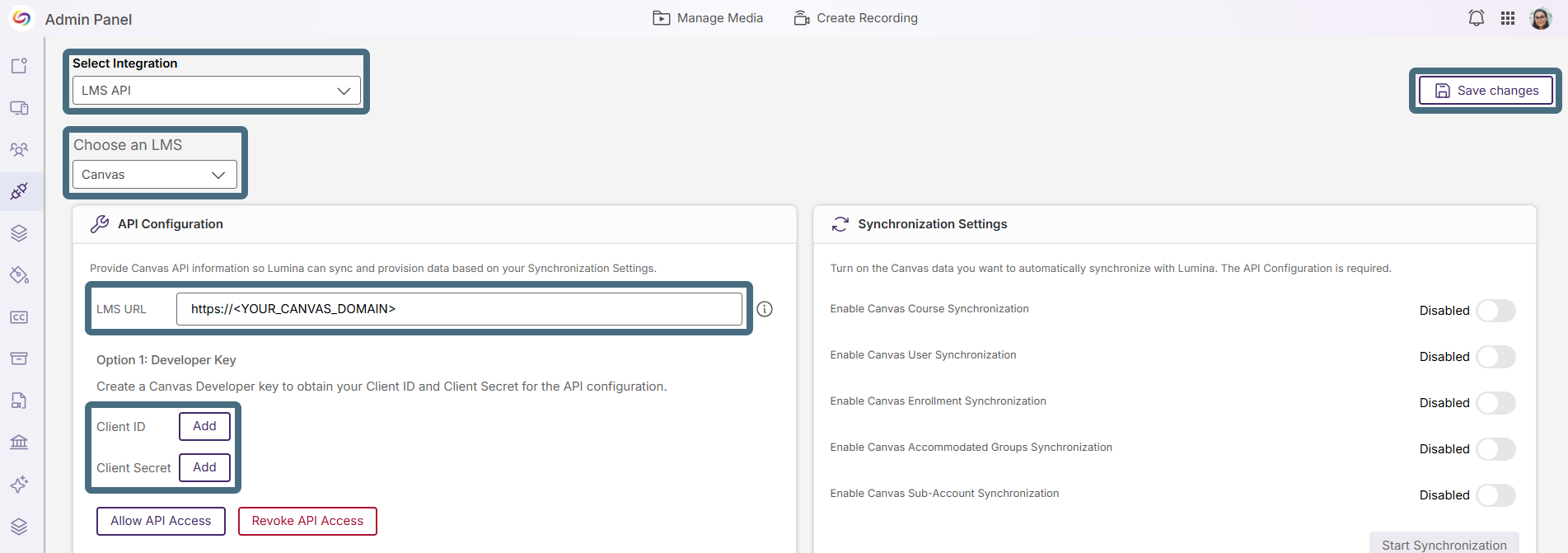
Task: Click Start Synchronization button
Action: click(x=1444, y=544)
